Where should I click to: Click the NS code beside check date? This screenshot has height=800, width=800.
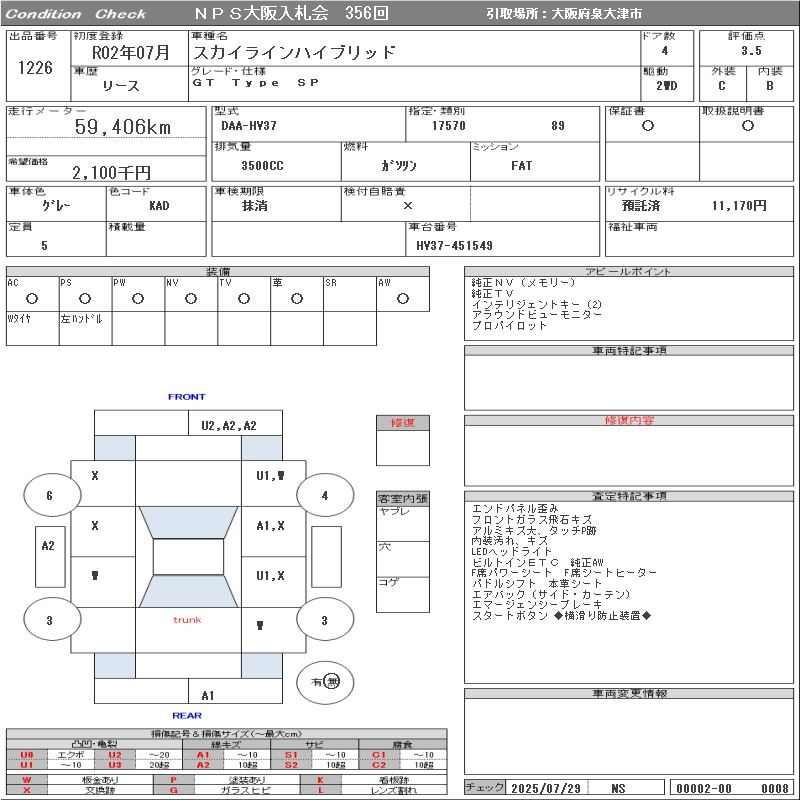pyautogui.click(x=618, y=788)
